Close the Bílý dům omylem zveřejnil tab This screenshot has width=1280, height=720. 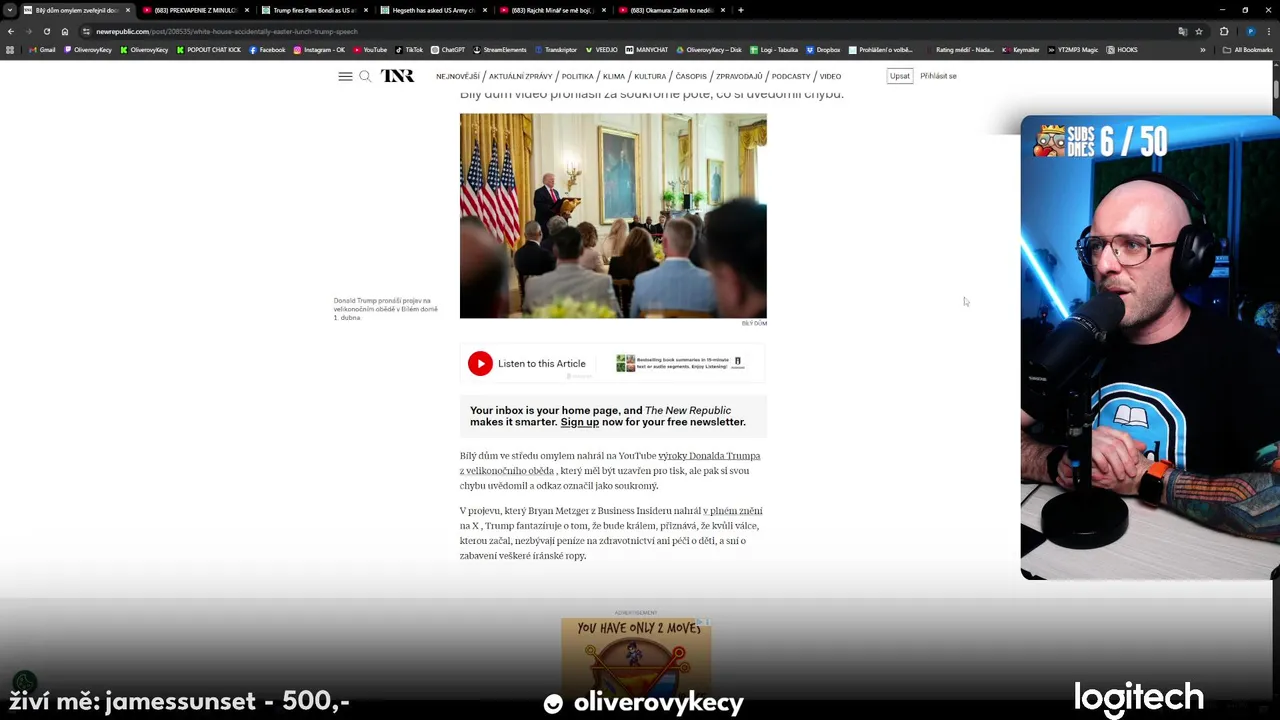coord(128,10)
